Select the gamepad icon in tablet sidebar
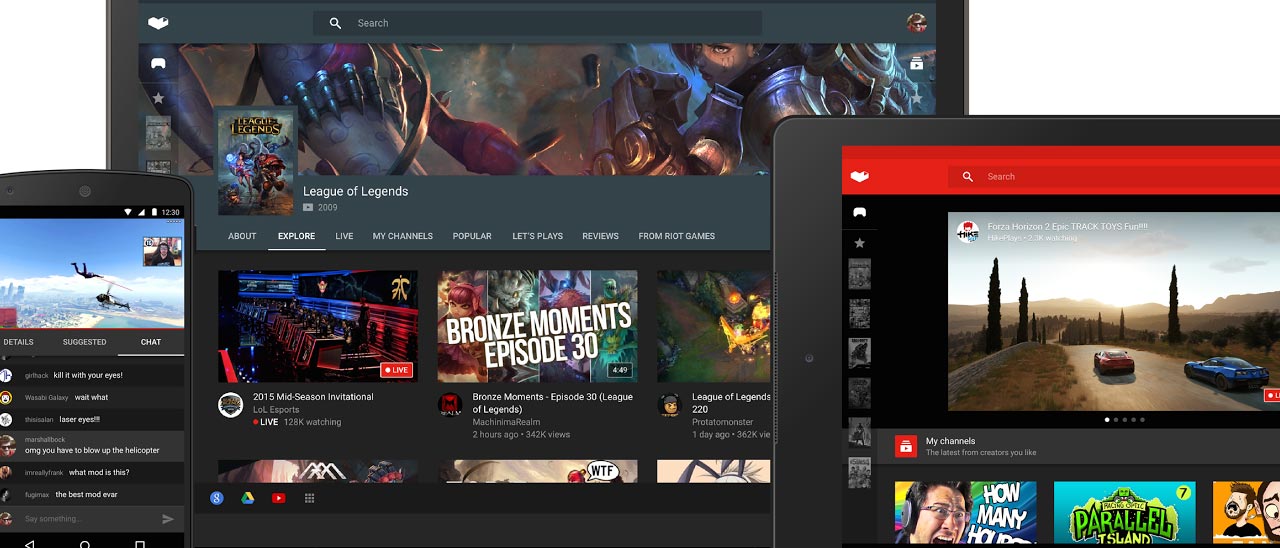Image resolution: width=1280 pixels, height=548 pixels. [859, 212]
